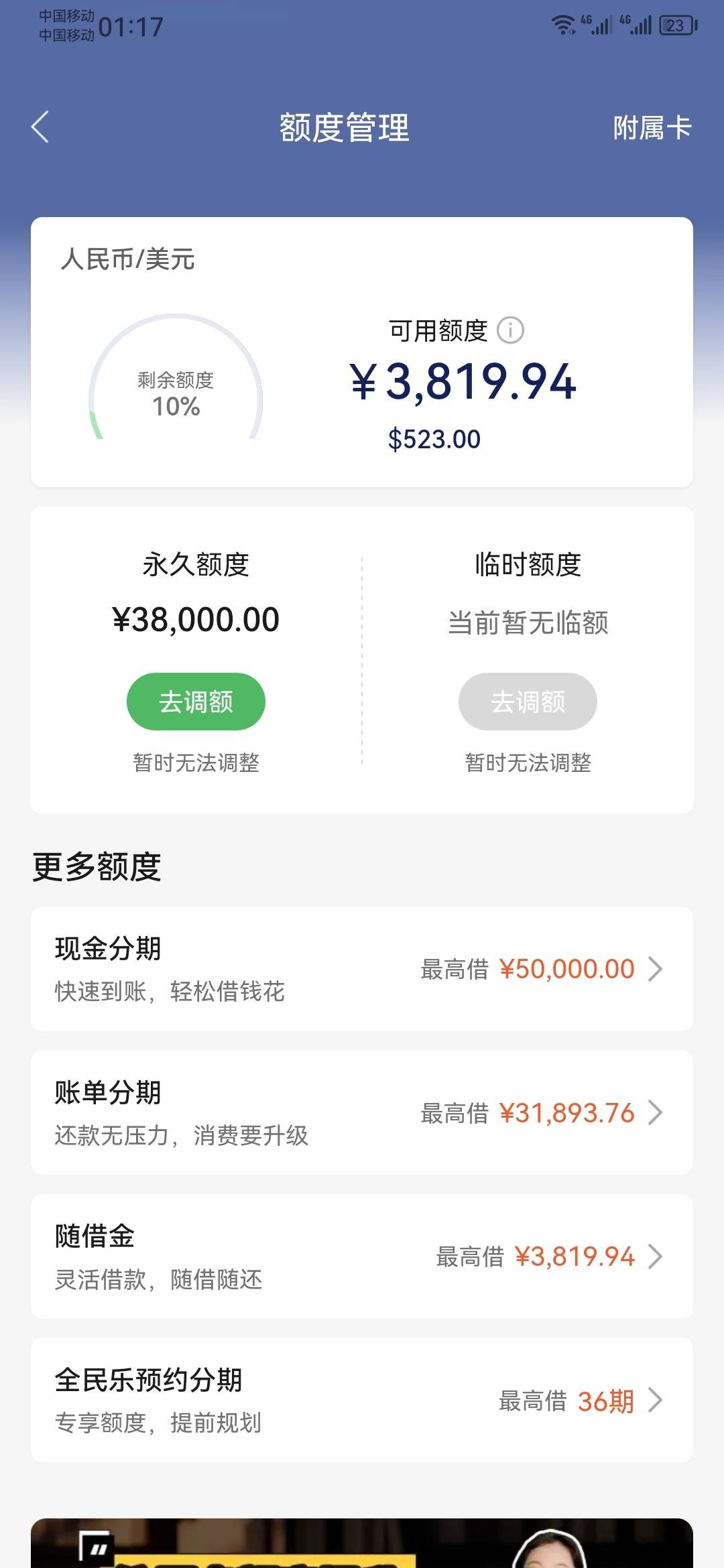Tap gray 去调额 button under 临时额度
The width and height of the screenshot is (724, 1568).
528,702
